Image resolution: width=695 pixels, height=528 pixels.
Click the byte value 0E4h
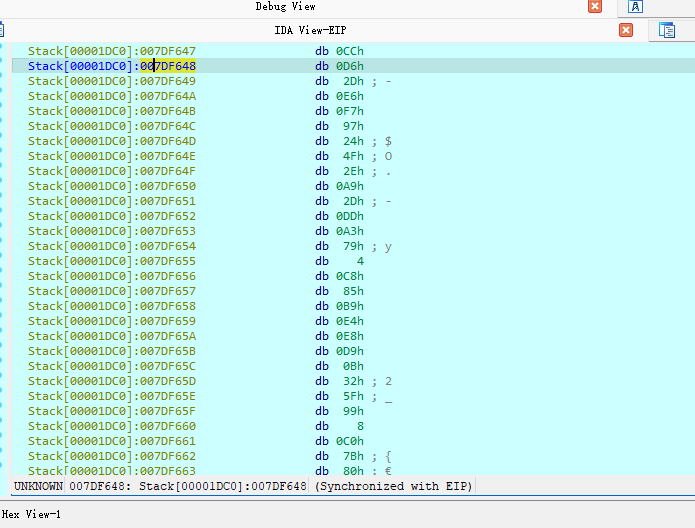(350, 321)
